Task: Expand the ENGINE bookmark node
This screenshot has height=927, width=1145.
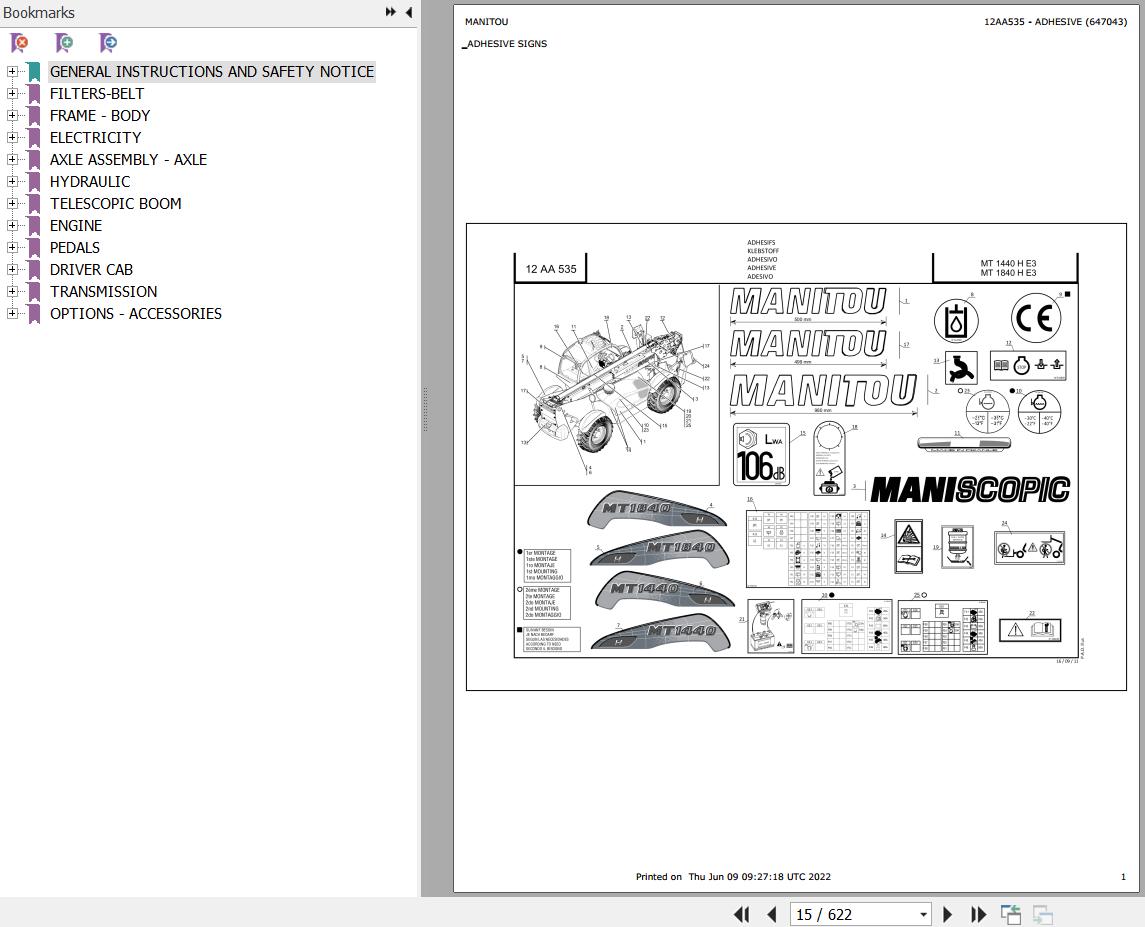Action: pos(12,226)
